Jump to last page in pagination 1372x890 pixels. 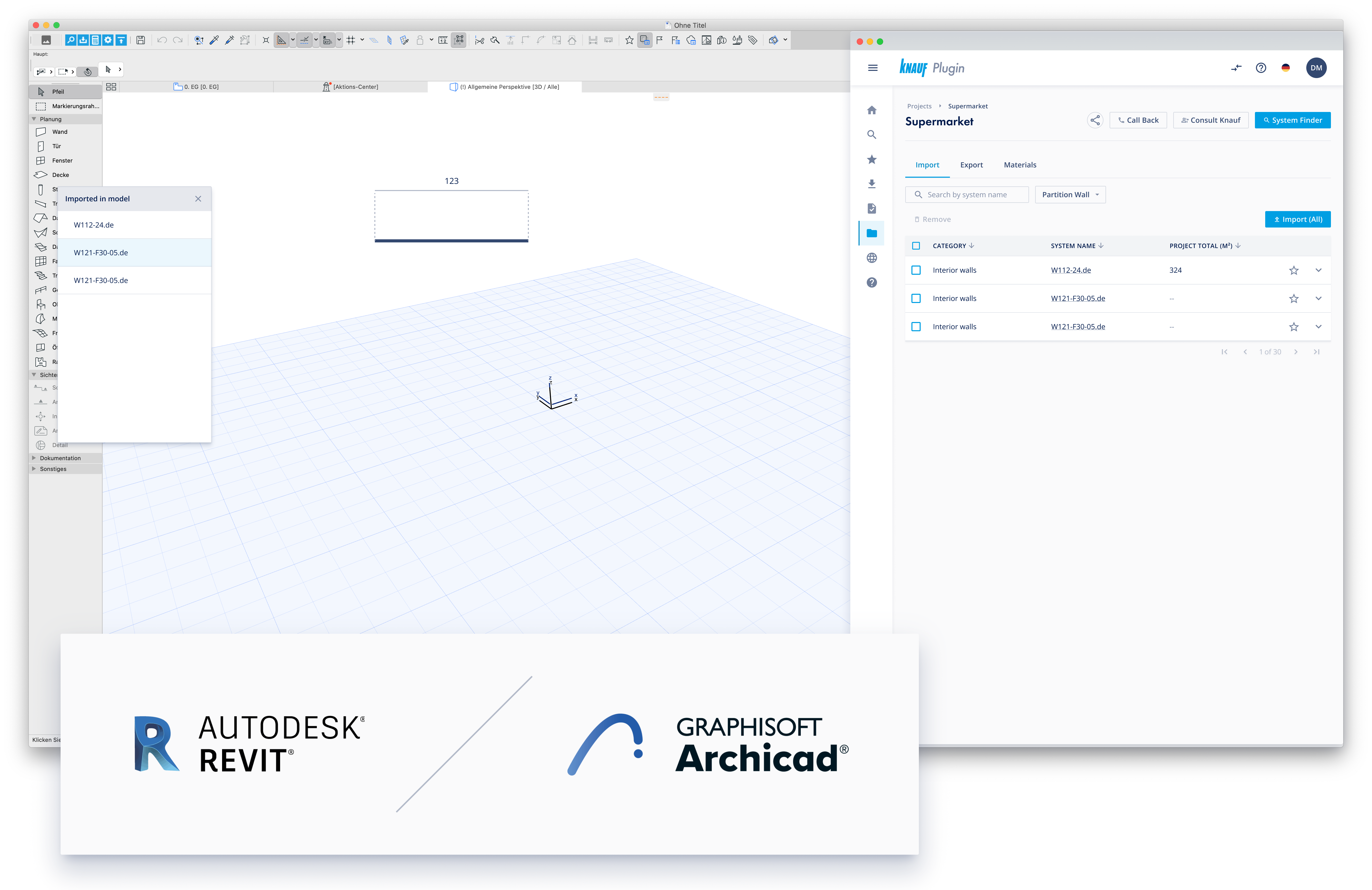tap(1316, 352)
